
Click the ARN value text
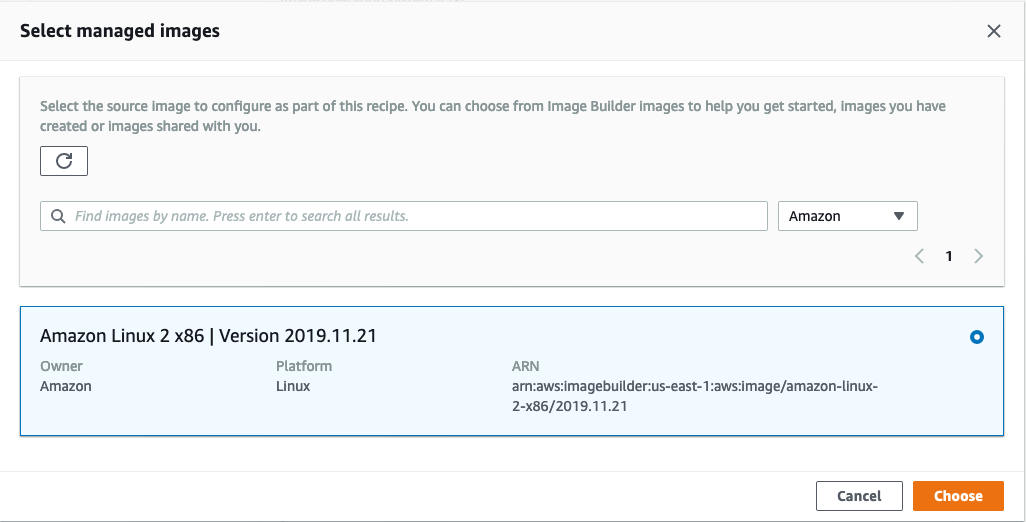pyautogui.click(x=694, y=396)
